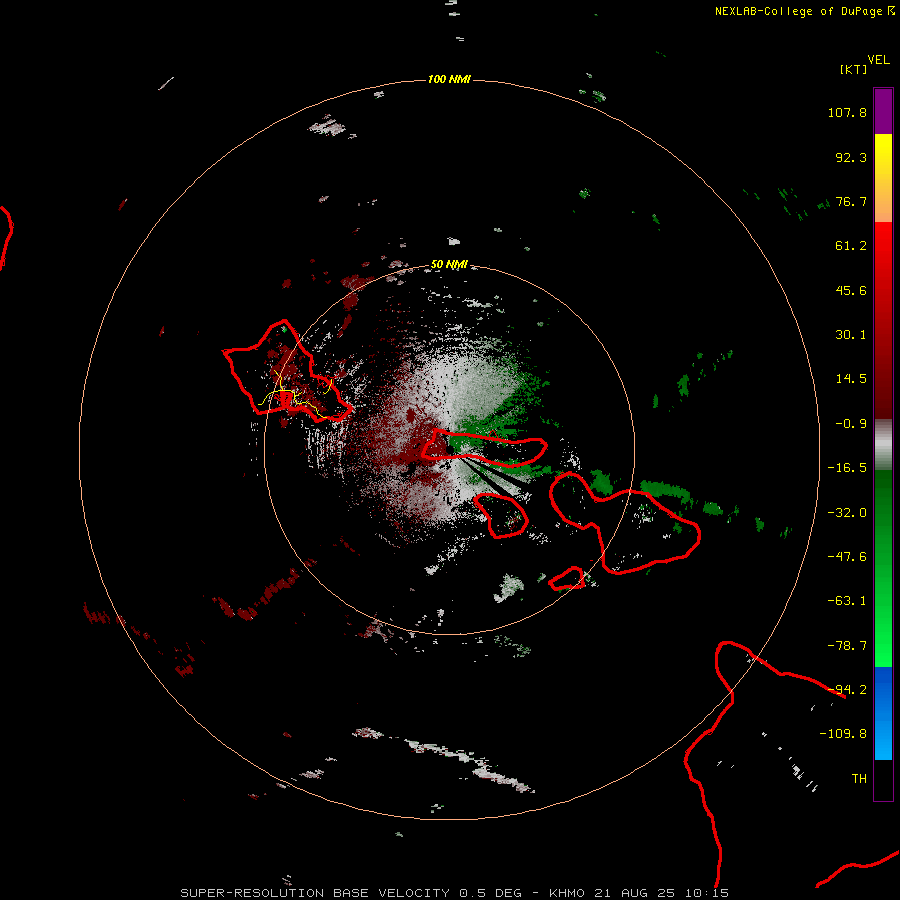Click the 76.7 legend value
Image resolution: width=900 pixels, height=900 pixels.
851,201
